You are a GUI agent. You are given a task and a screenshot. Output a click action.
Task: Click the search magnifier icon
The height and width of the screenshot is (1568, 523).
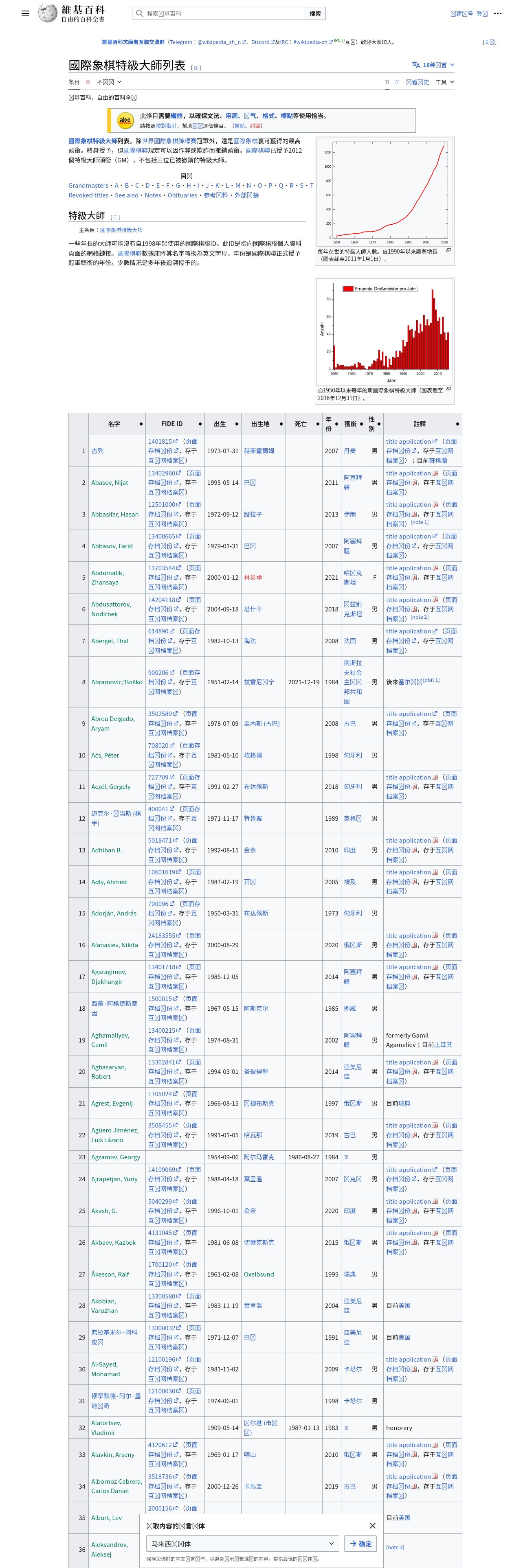click(x=139, y=13)
